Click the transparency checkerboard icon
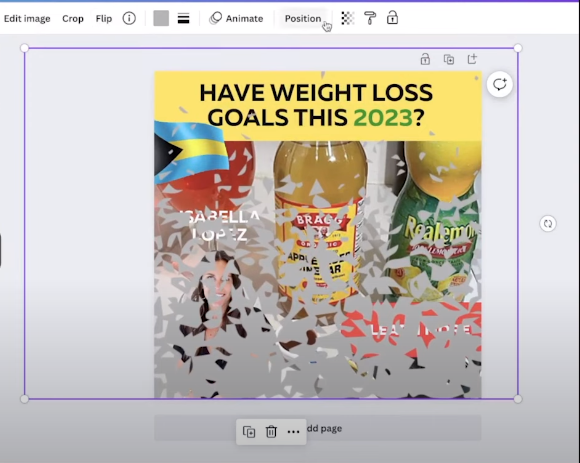The height and width of the screenshot is (463, 580). click(348, 18)
